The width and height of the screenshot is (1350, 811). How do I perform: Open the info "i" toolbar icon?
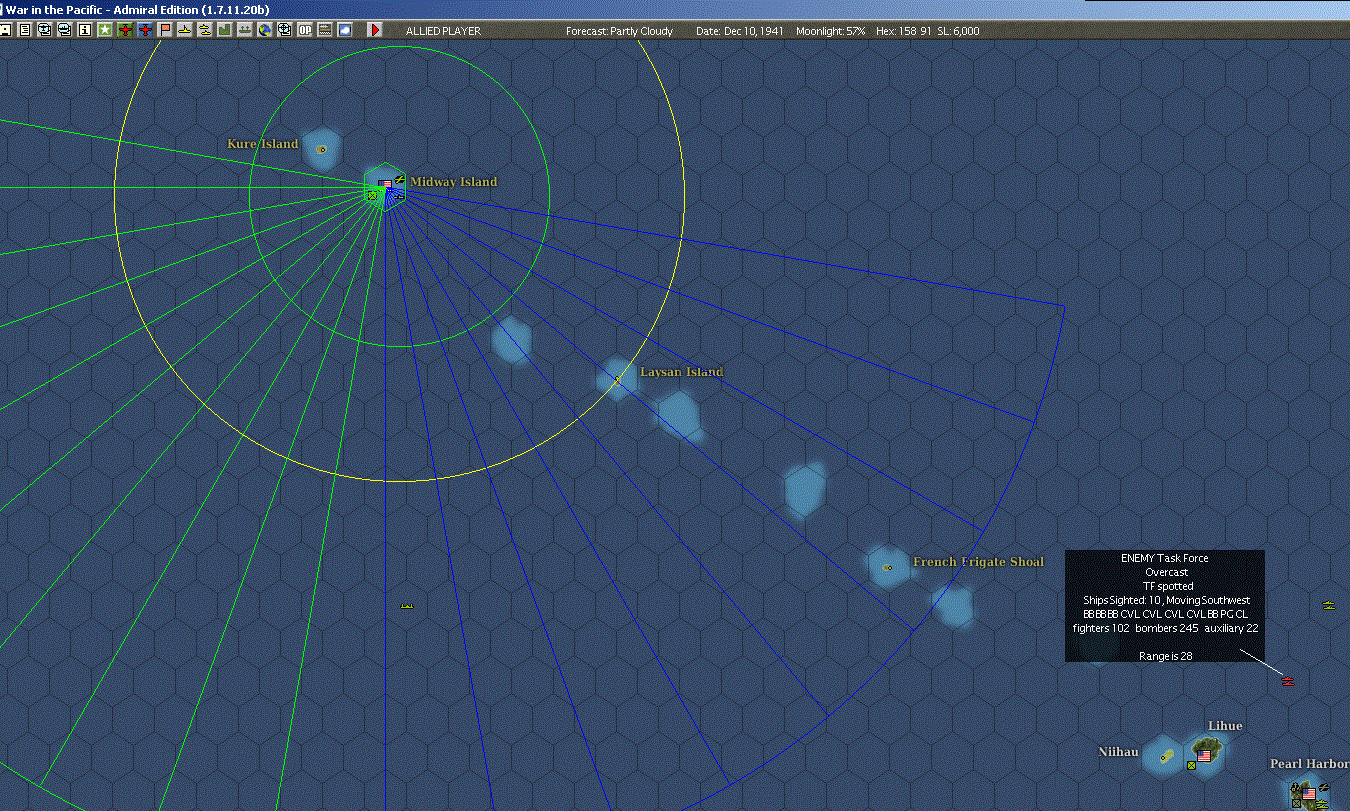coord(84,30)
